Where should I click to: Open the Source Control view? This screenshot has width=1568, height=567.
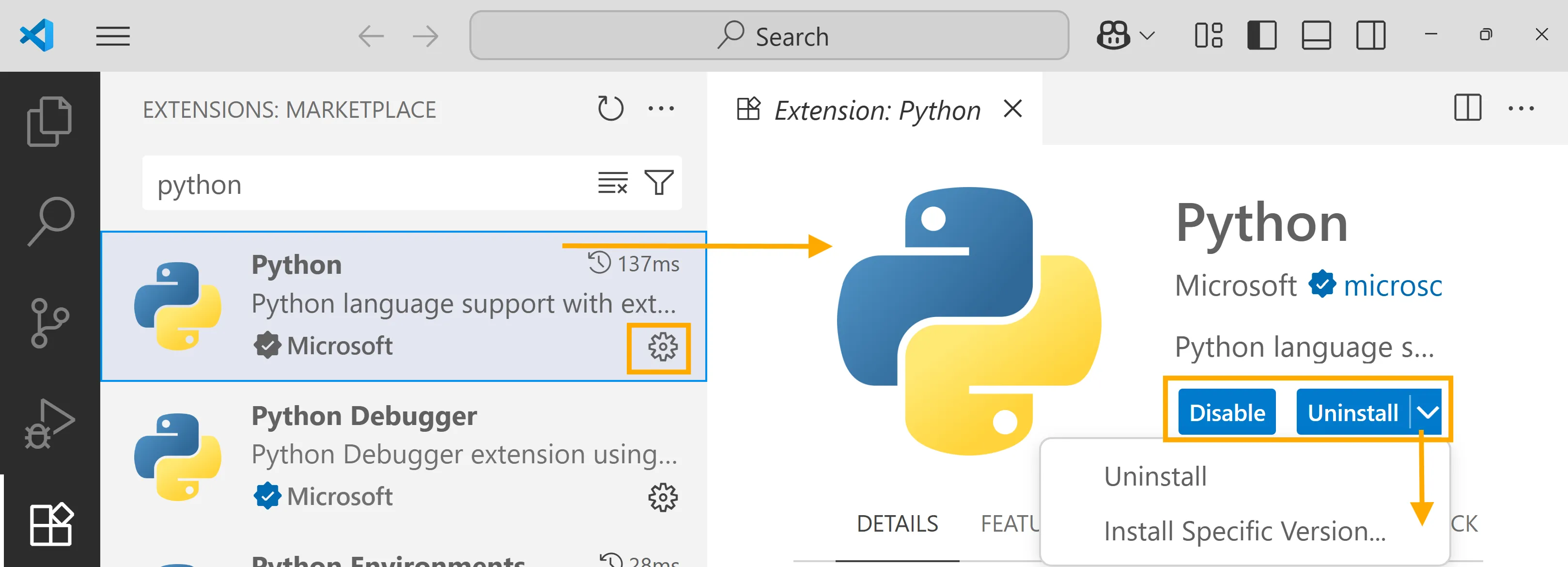point(49,322)
